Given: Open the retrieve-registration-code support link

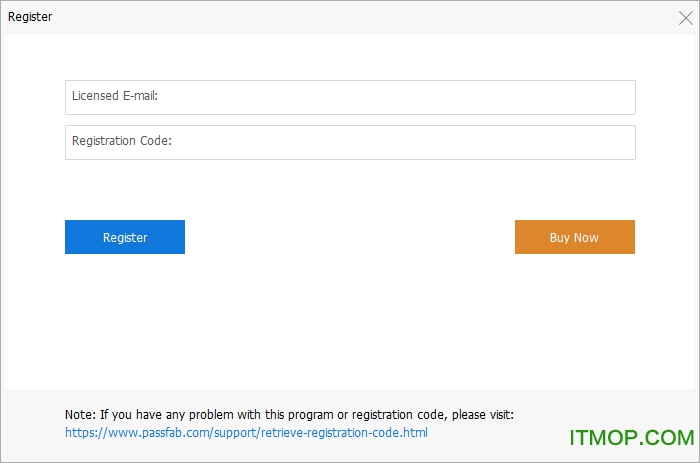Looking at the screenshot, I should point(246,433).
